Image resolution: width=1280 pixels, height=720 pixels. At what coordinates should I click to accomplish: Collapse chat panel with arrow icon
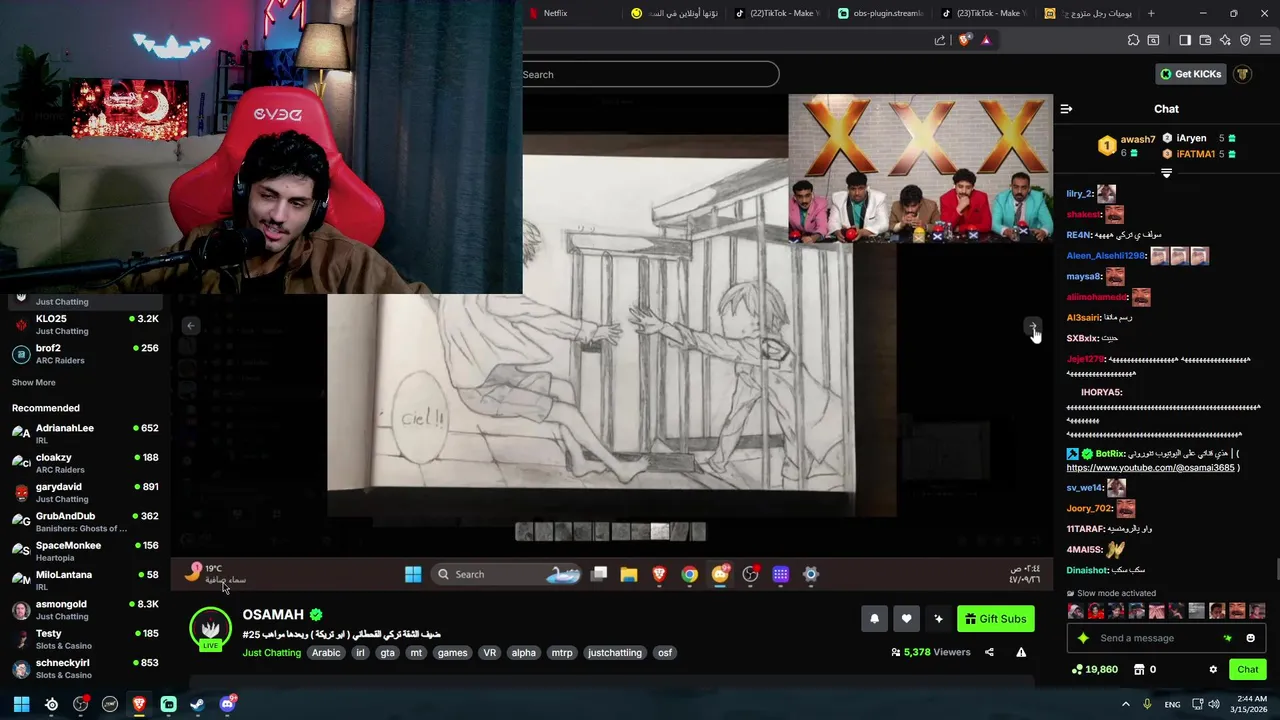pos(1066,109)
